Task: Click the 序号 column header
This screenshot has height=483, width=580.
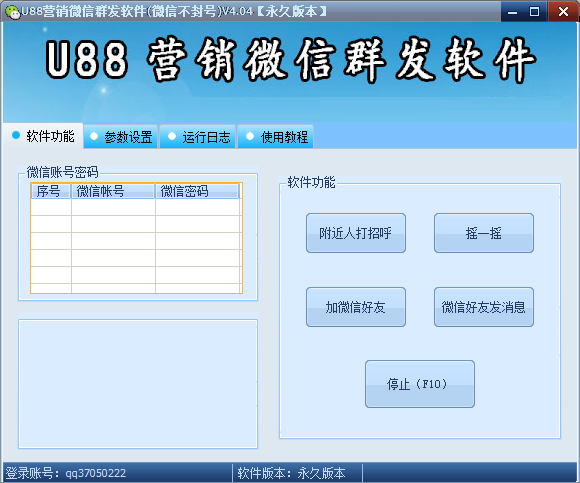Action: point(51,191)
